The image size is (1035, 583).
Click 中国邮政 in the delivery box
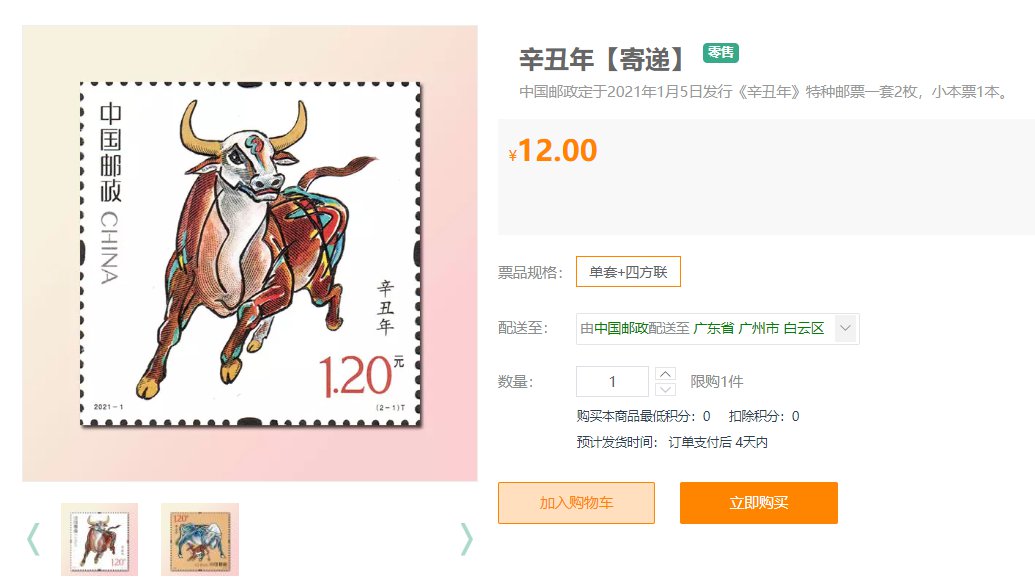pyautogui.click(x=620, y=328)
